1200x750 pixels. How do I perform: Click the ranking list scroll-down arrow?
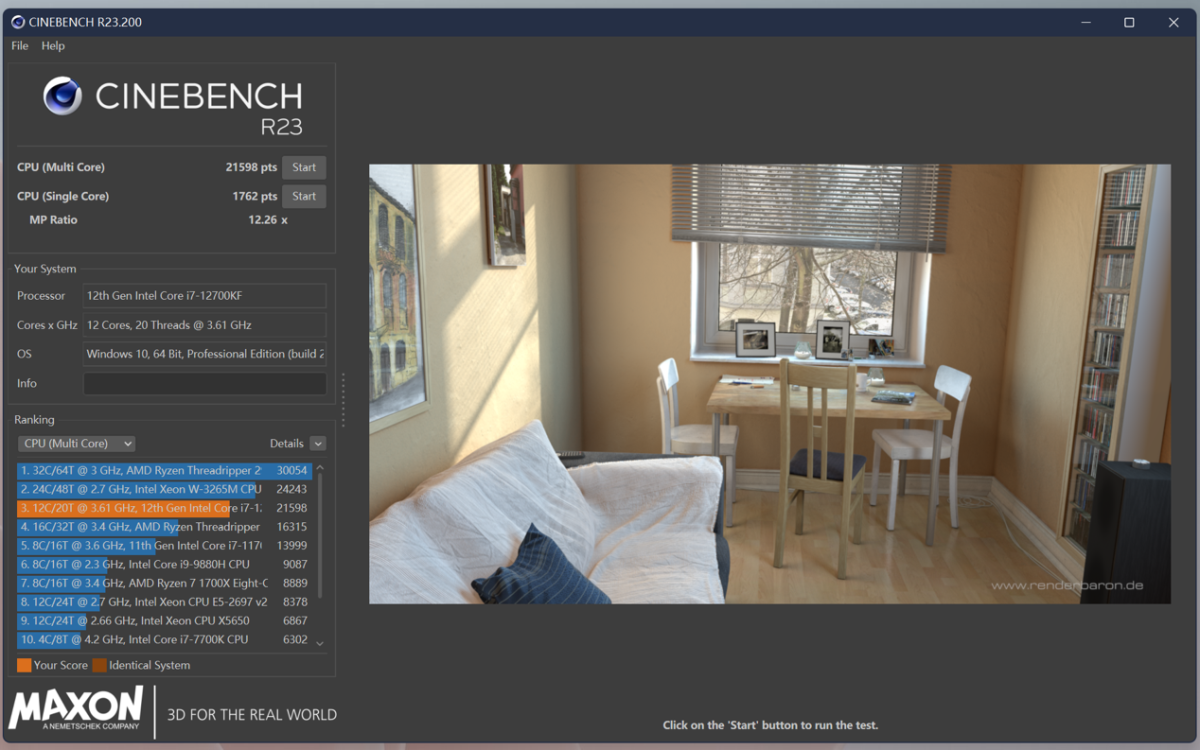pyautogui.click(x=320, y=643)
